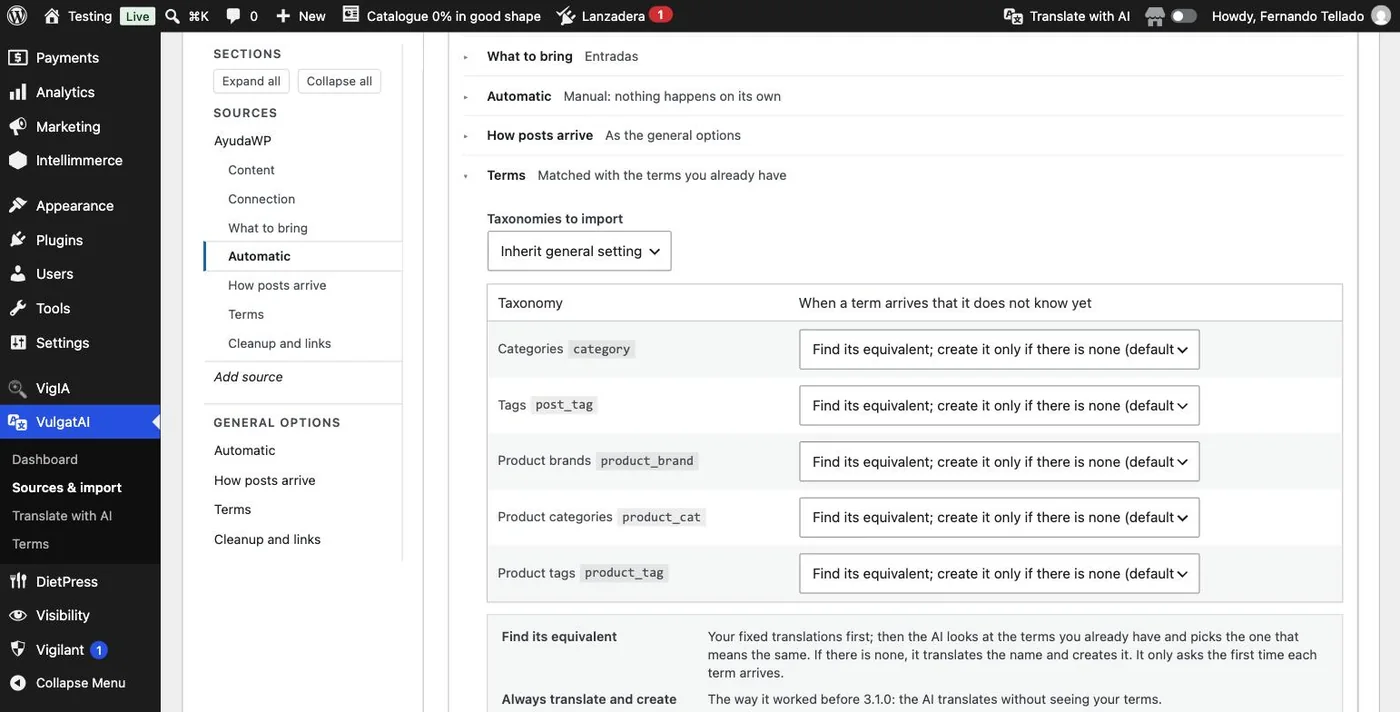
Task: Open the Tools wrench icon
Action: [x=17, y=308]
